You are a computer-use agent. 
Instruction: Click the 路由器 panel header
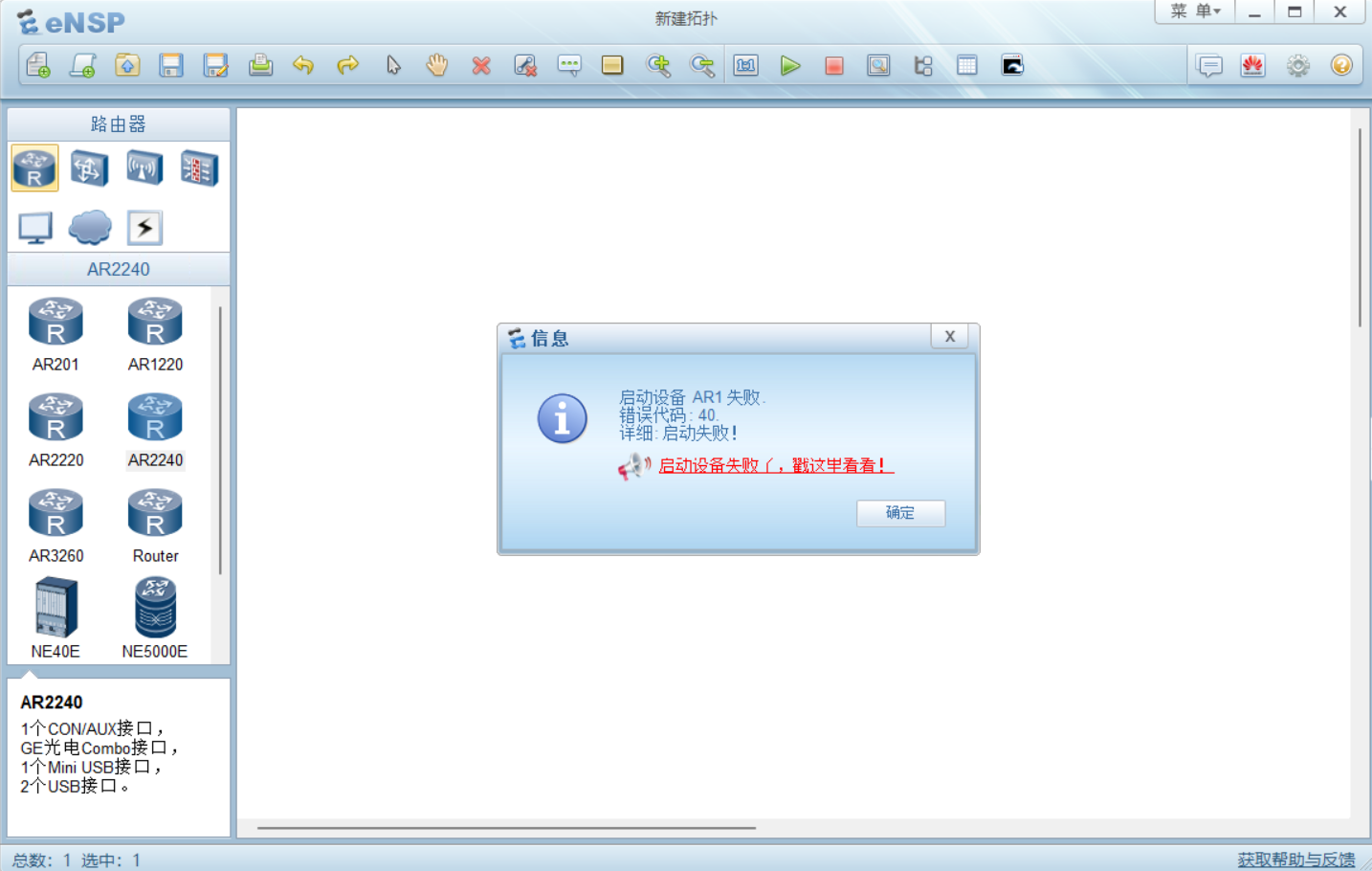point(119,124)
